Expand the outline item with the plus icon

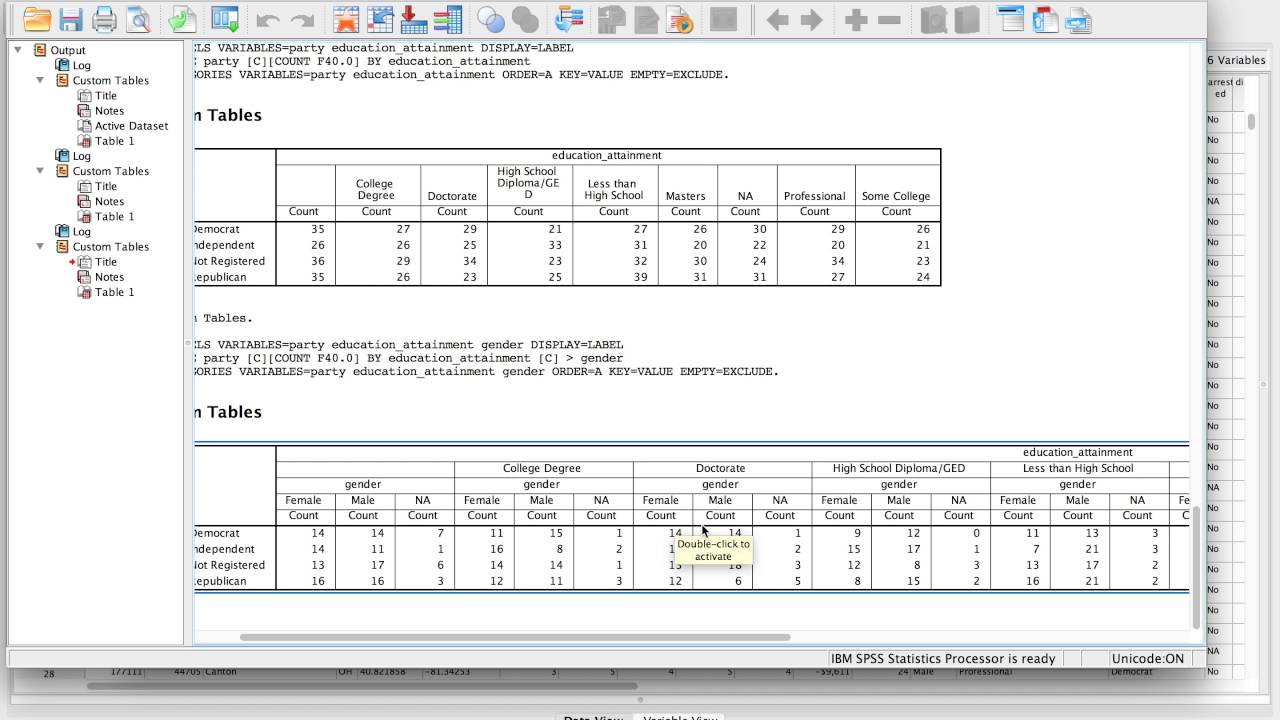pos(856,20)
